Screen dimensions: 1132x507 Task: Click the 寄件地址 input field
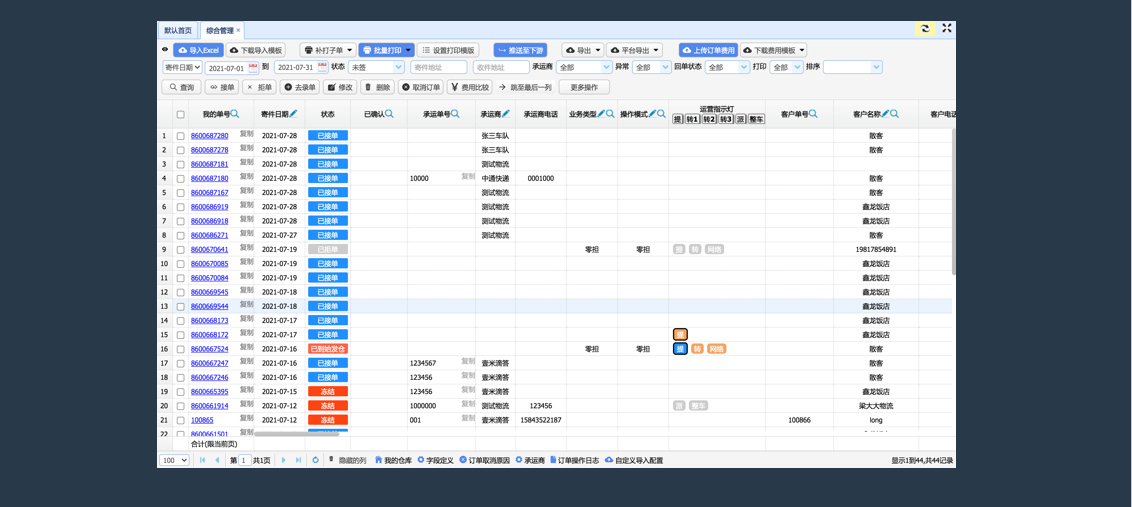[x=439, y=67]
